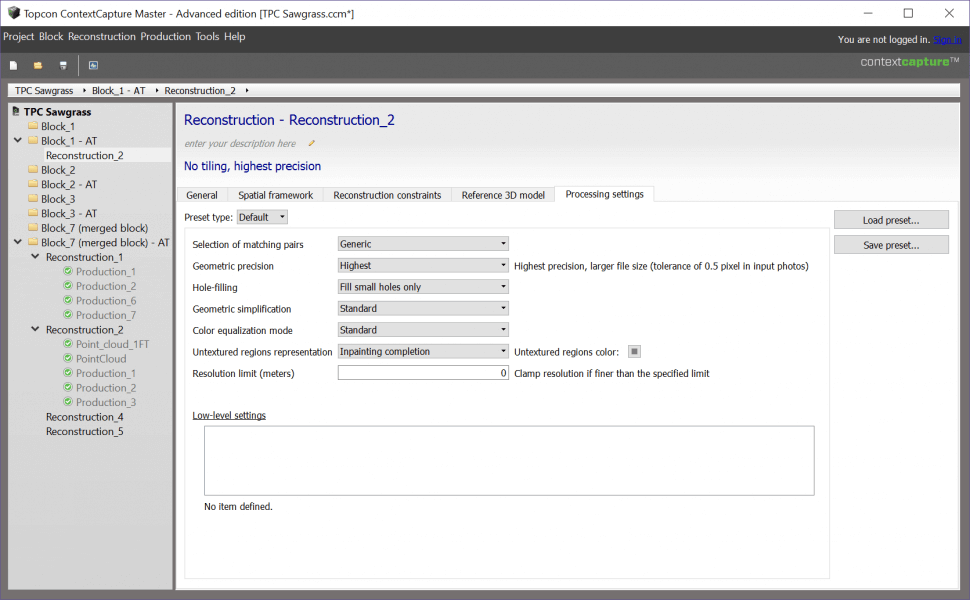Open the Color equalization mode dropdown

coord(423,330)
